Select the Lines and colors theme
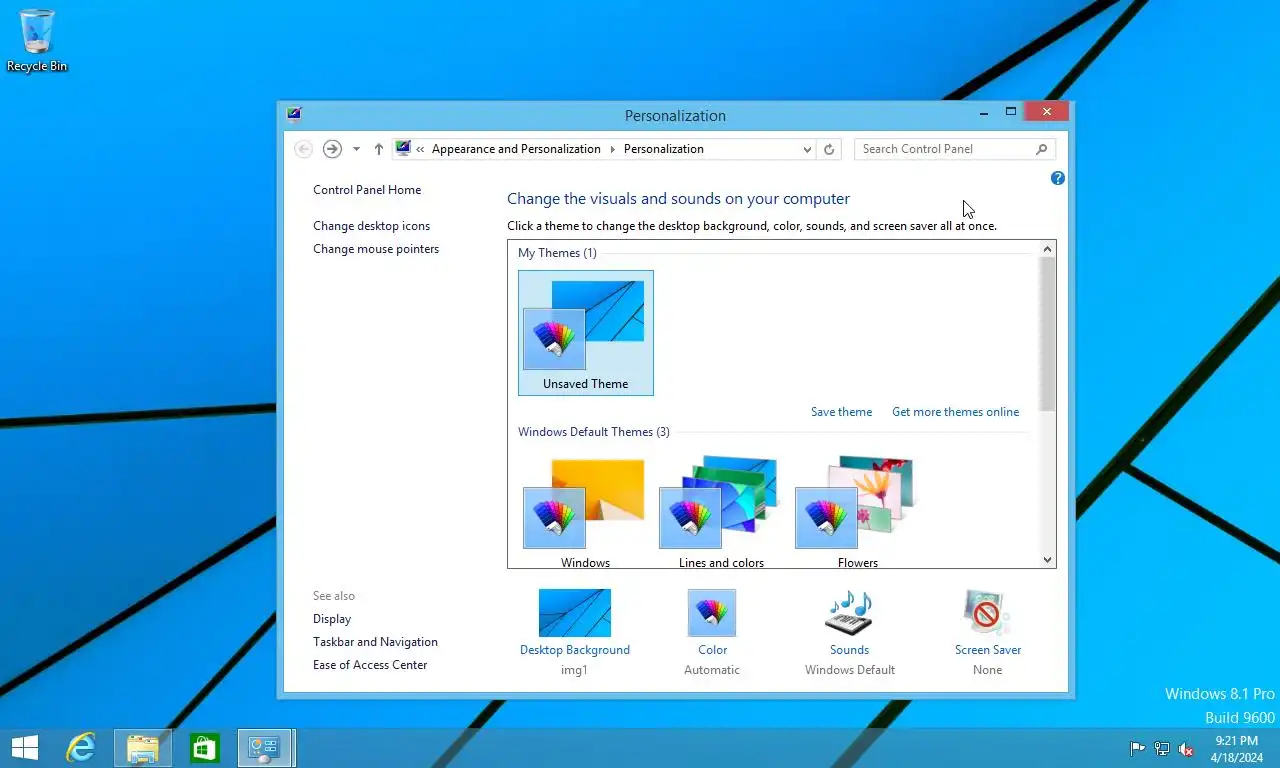The width and height of the screenshot is (1280, 768). 721,512
